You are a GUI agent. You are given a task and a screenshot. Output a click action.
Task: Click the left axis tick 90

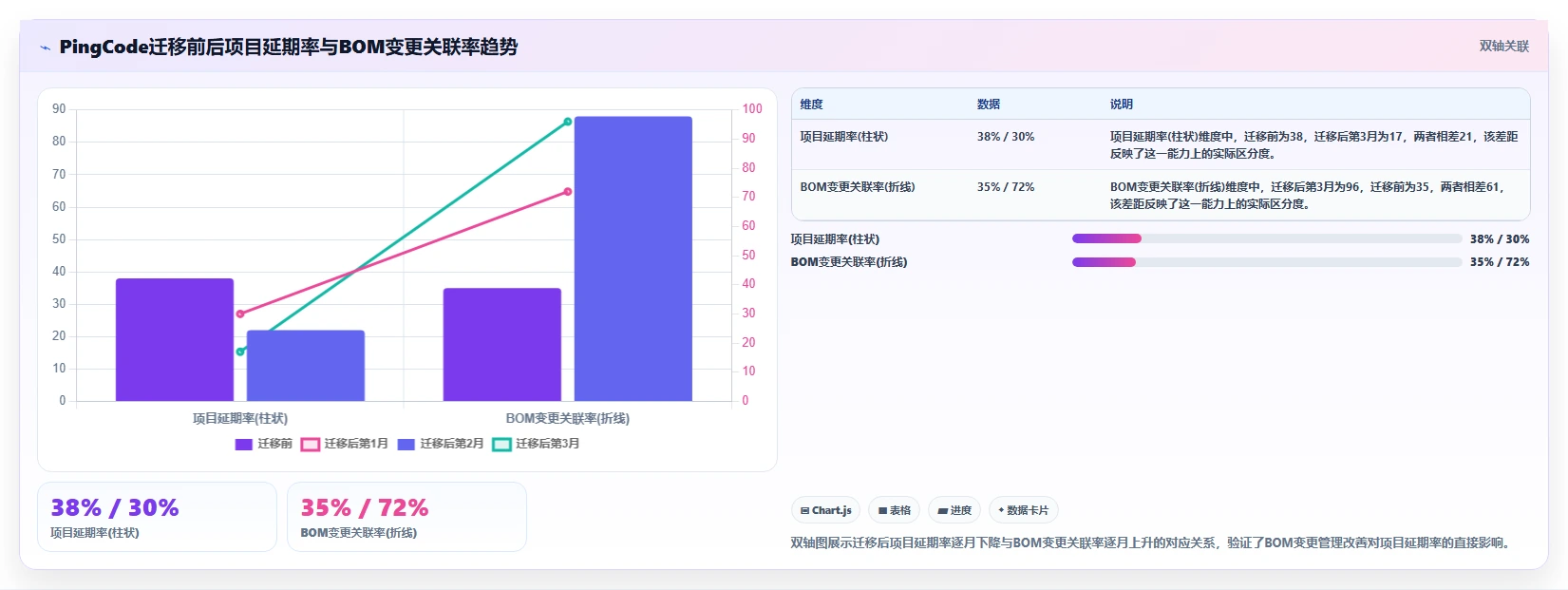click(59, 109)
